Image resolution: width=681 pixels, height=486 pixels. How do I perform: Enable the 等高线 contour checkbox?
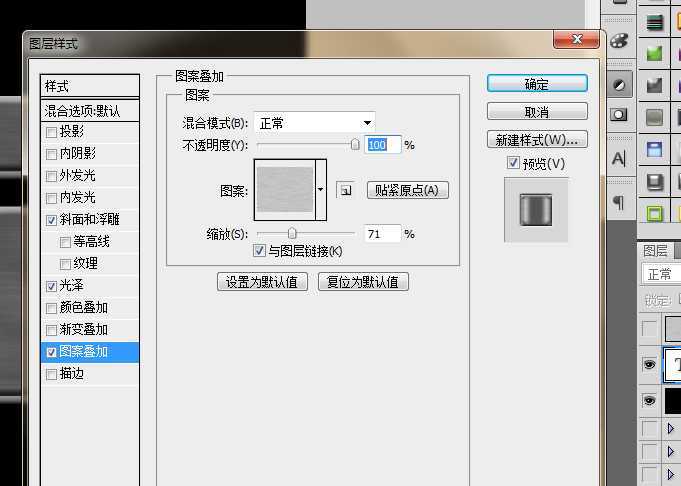[x=65, y=242]
